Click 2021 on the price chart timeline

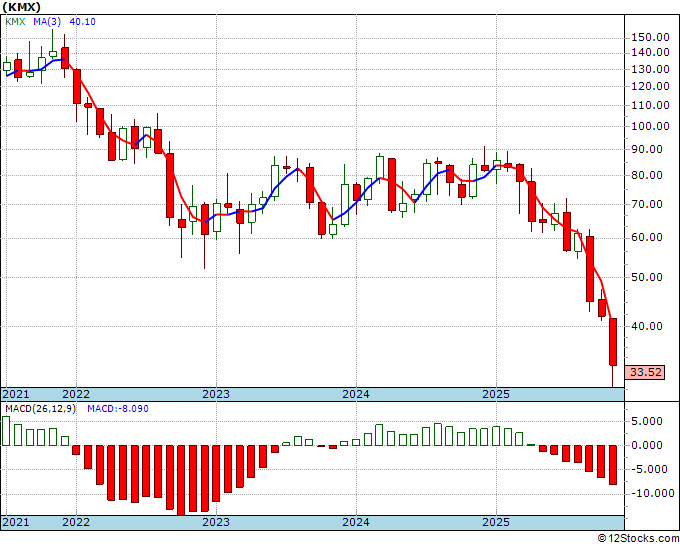[x=16, y=394]
